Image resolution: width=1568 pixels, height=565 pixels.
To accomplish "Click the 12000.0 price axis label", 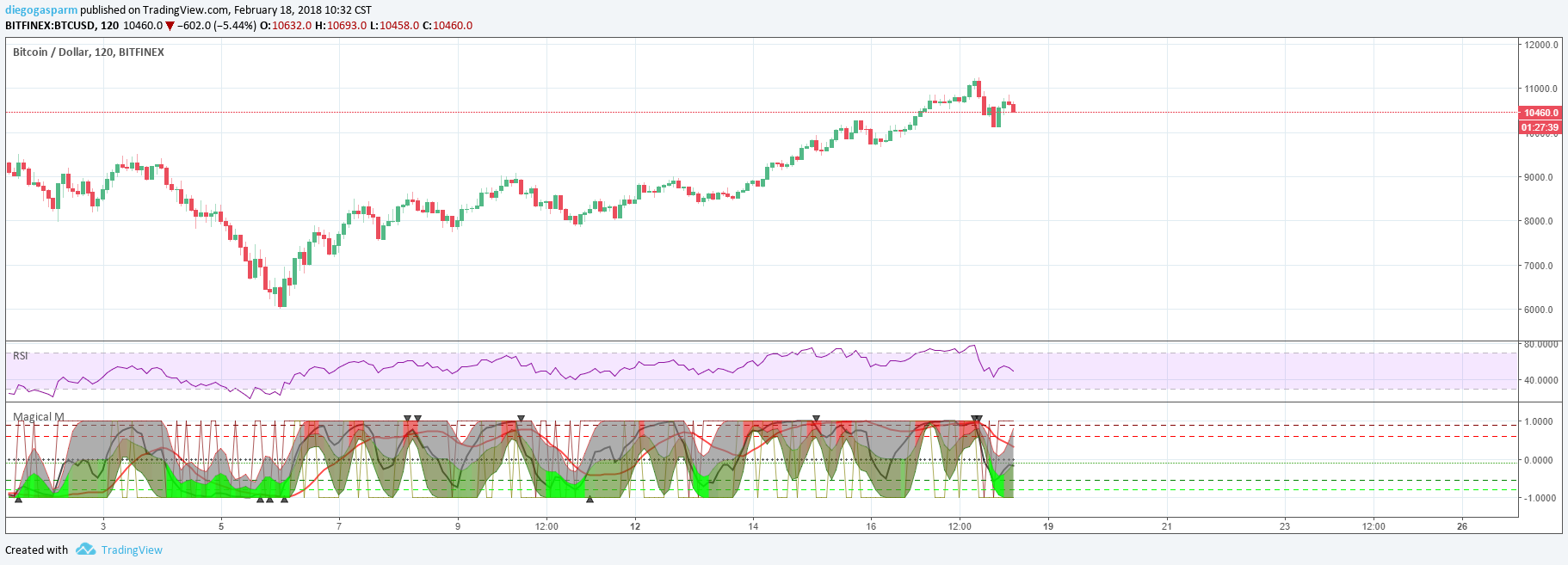I will point(1540,45).
